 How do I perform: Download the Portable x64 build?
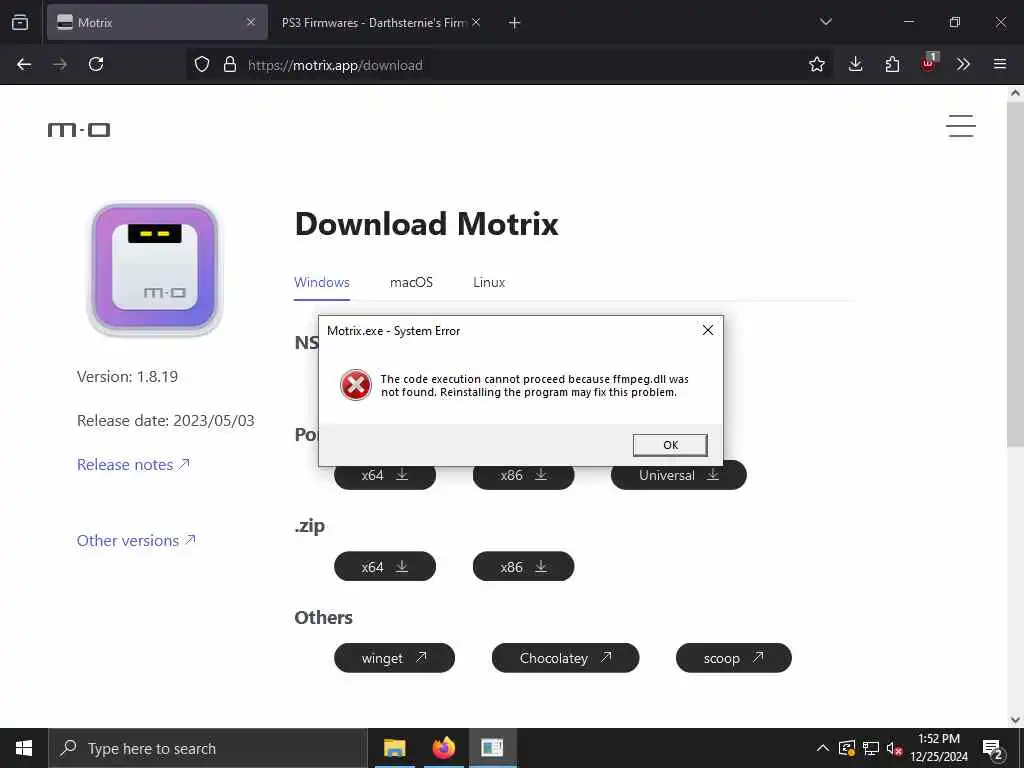tap(385, 476)
